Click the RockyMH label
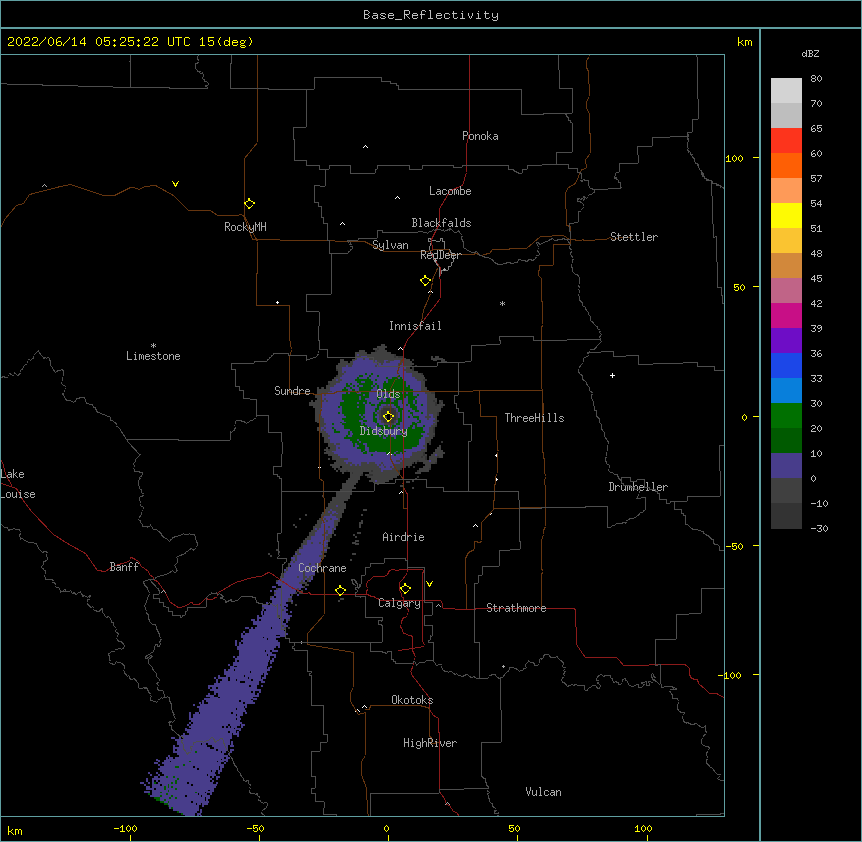Image resolution: width=862 pixels, height=842 pixels. (245, 226)
